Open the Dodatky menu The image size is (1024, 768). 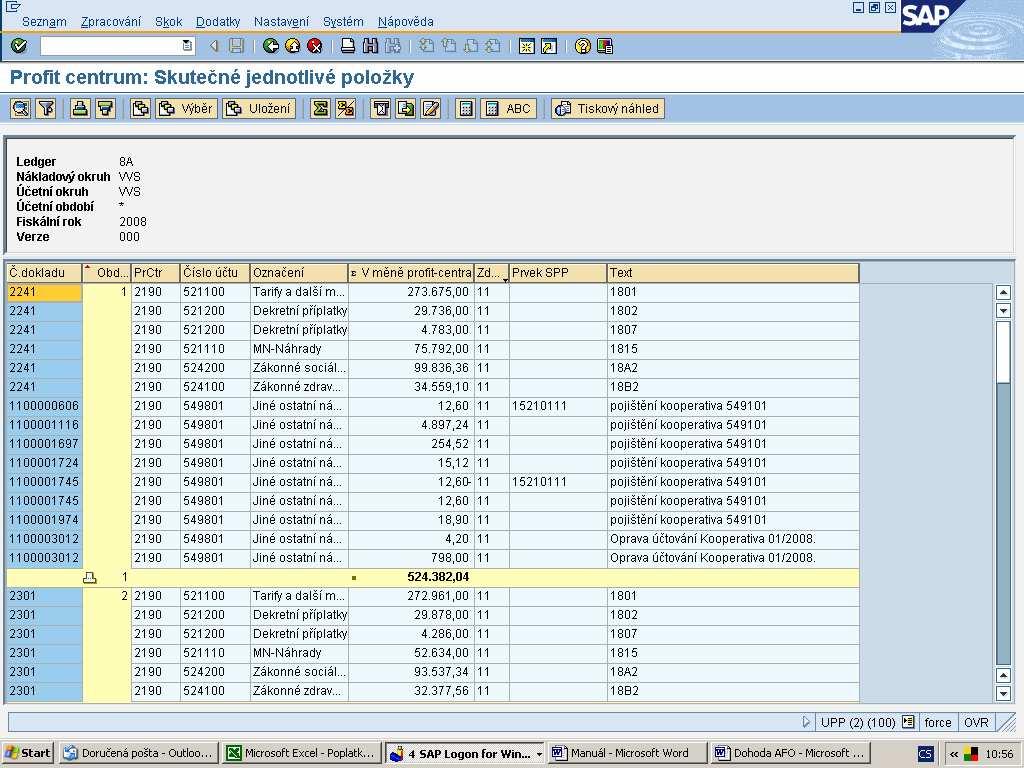(218, 22)
